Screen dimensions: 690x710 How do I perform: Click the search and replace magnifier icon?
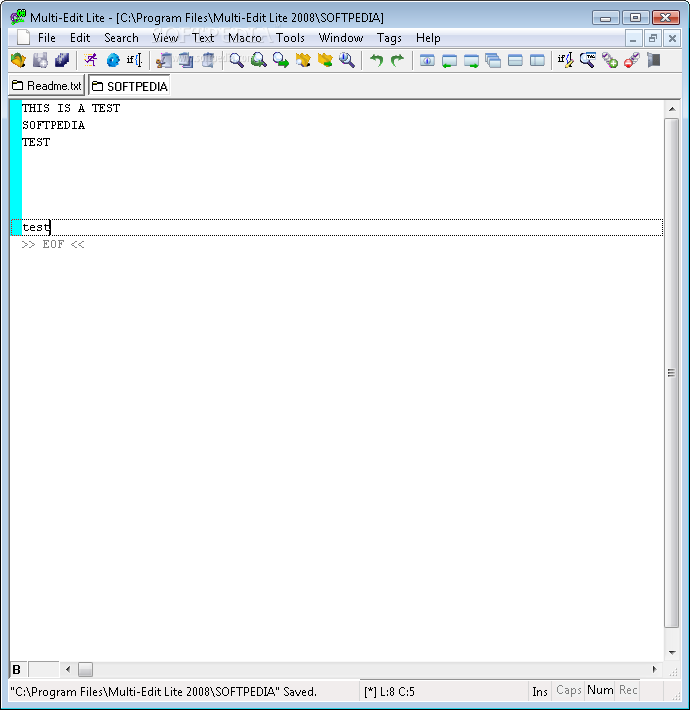click(x=259, y=60)
